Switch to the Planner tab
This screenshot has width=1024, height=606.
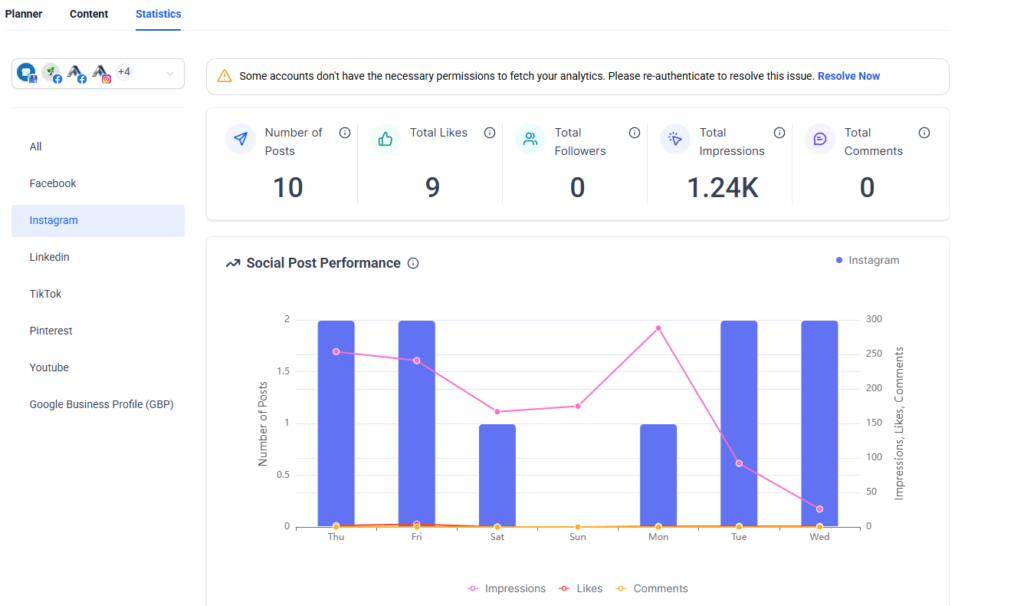coord(24,14)
